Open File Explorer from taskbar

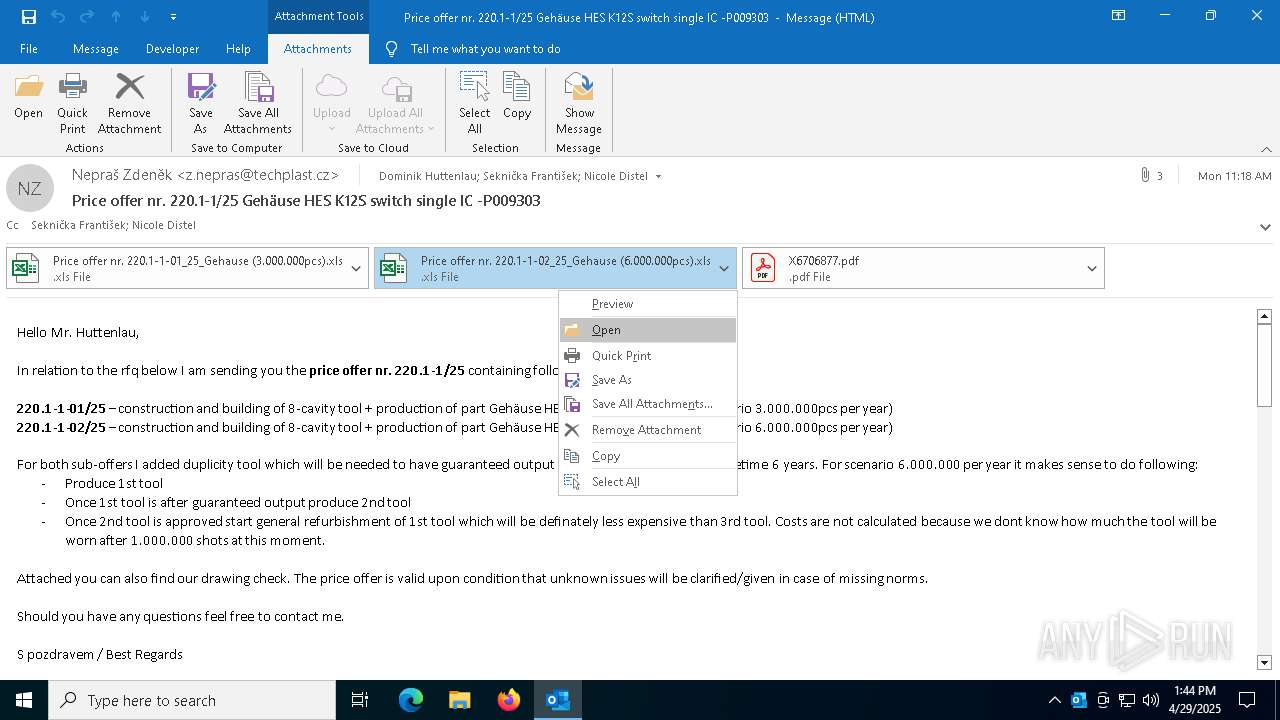[460, 700]
